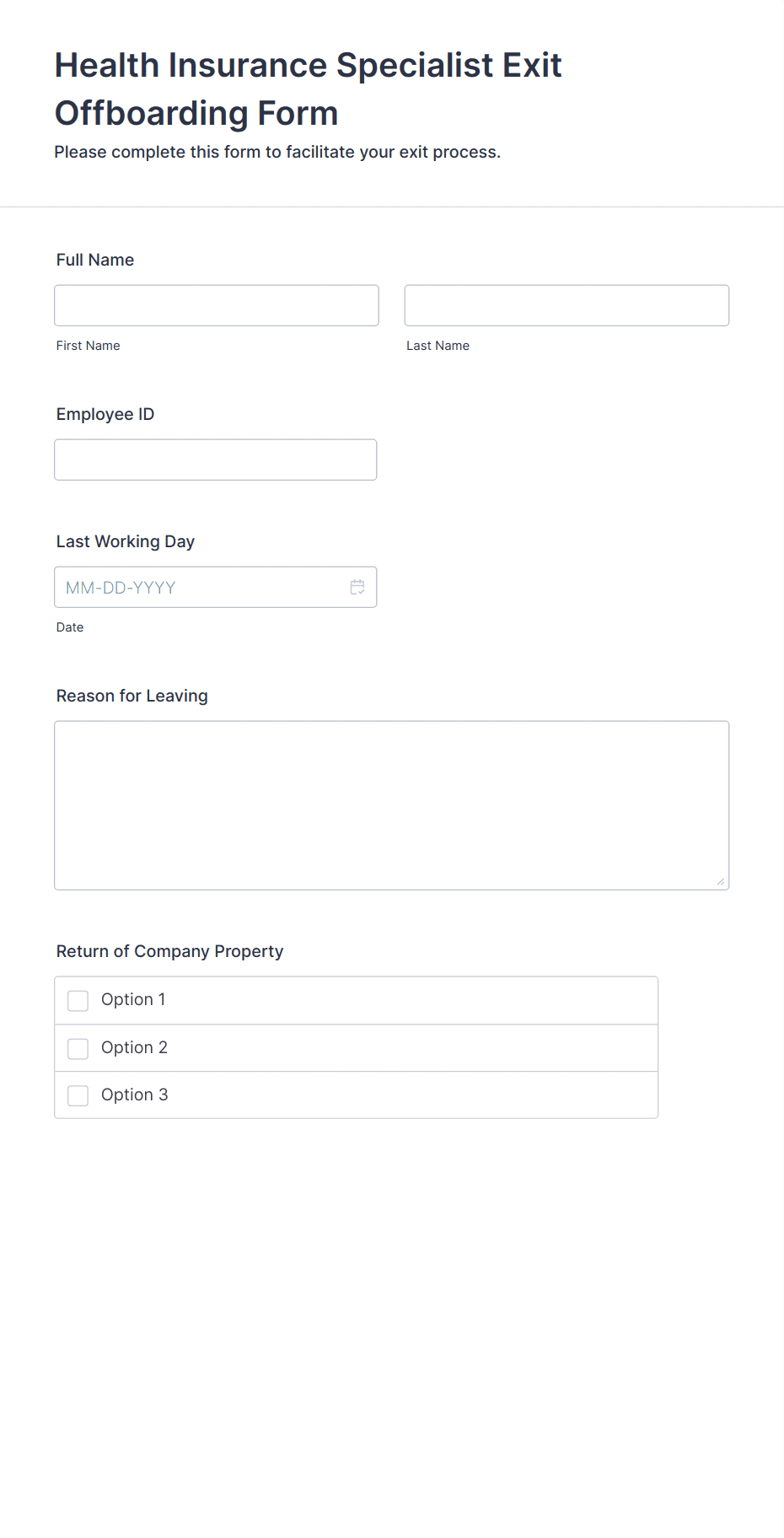This screenshot has height=1538, width=784.
Task: Click inside Reason for Leaving textarea
Action: 392,805
